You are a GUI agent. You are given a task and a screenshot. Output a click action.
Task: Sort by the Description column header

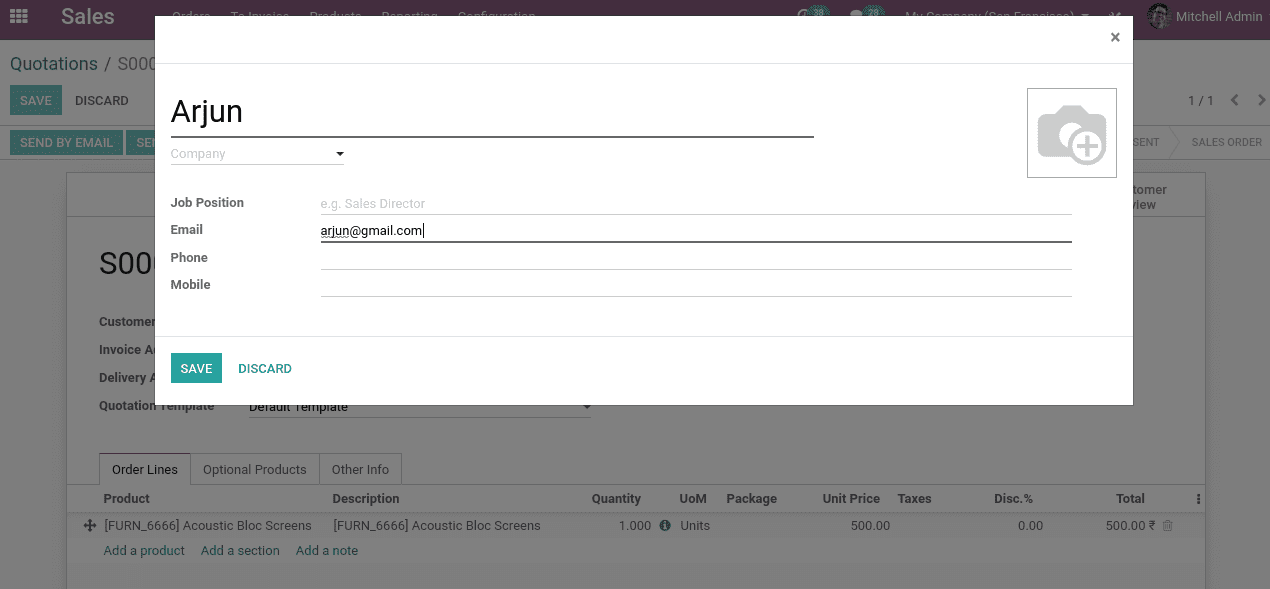(366, 498)
